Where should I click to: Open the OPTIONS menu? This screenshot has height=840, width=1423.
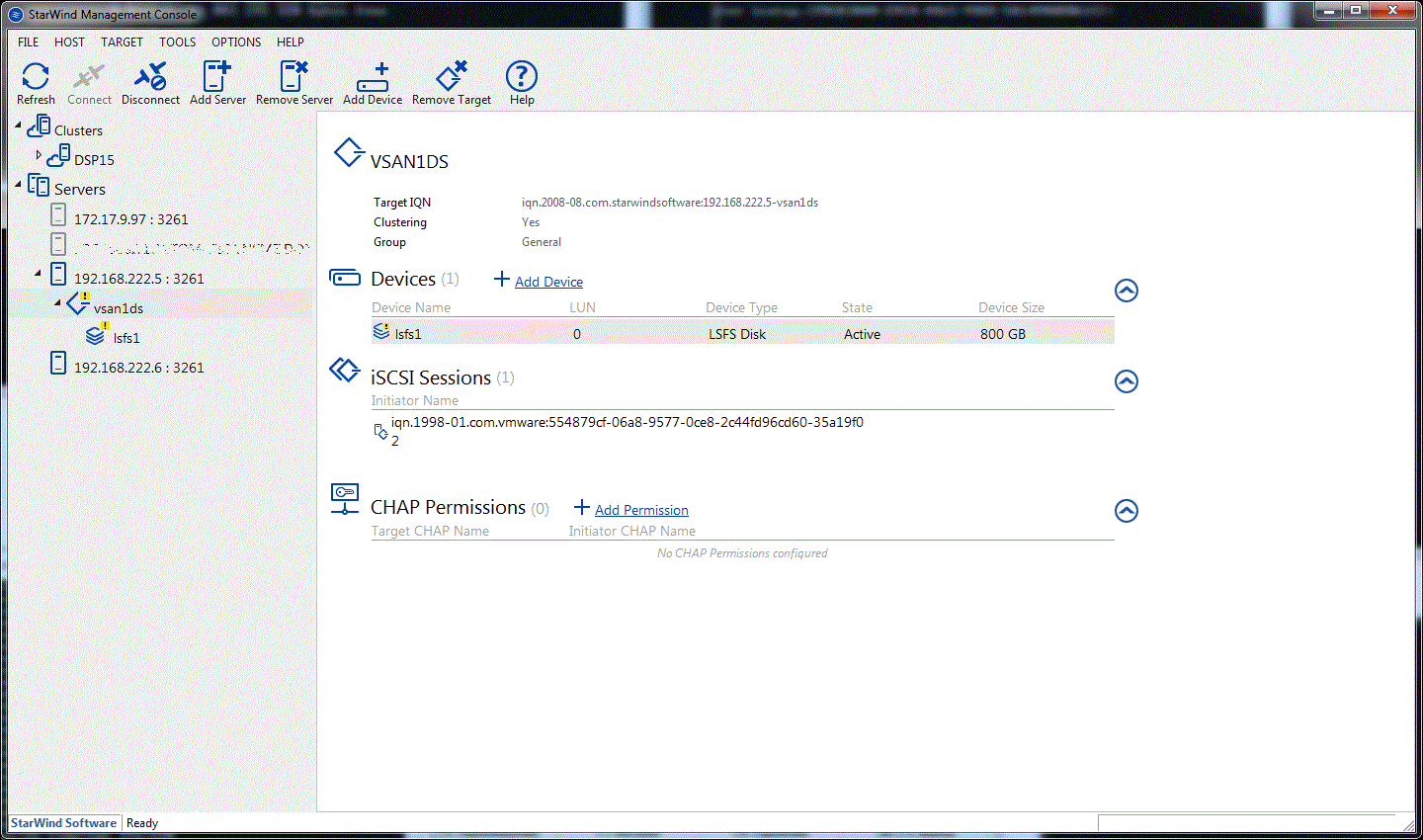[236, 42]
